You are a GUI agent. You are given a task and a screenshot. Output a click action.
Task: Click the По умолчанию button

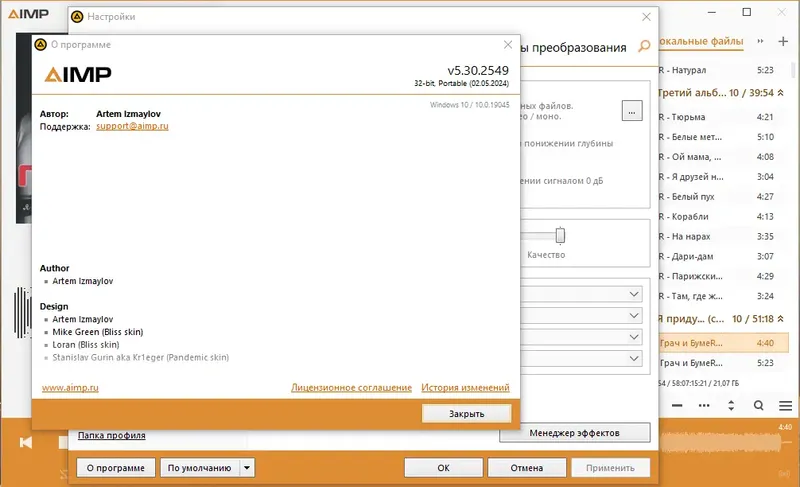coord(199,468)
